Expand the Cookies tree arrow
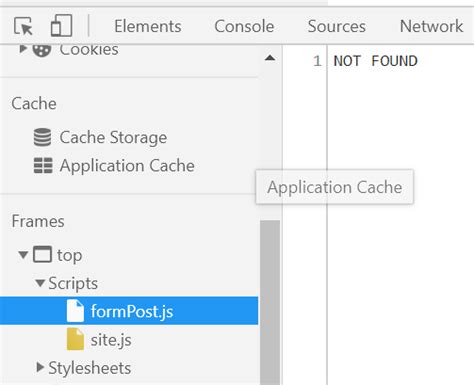This screenshot has width=474, height=385. click(23, 49)
